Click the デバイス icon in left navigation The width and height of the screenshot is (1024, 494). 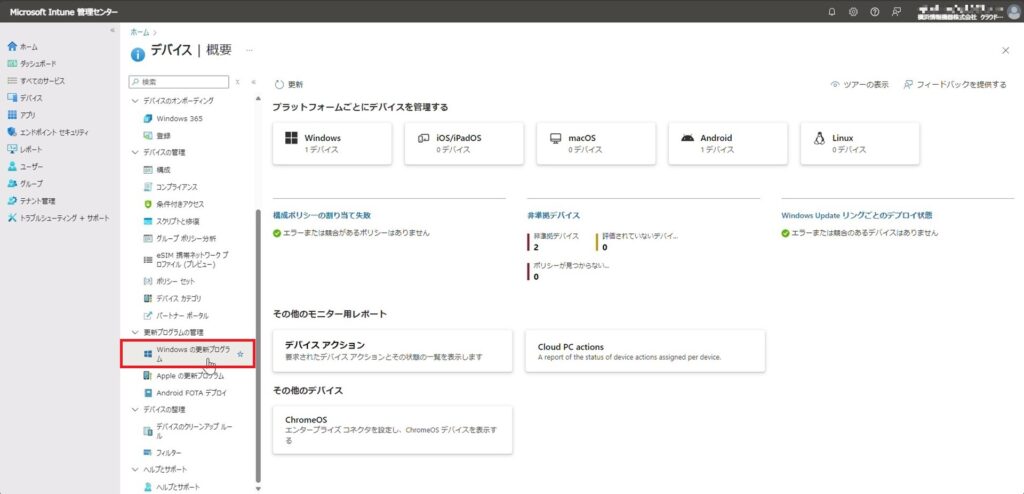point(12,97)
